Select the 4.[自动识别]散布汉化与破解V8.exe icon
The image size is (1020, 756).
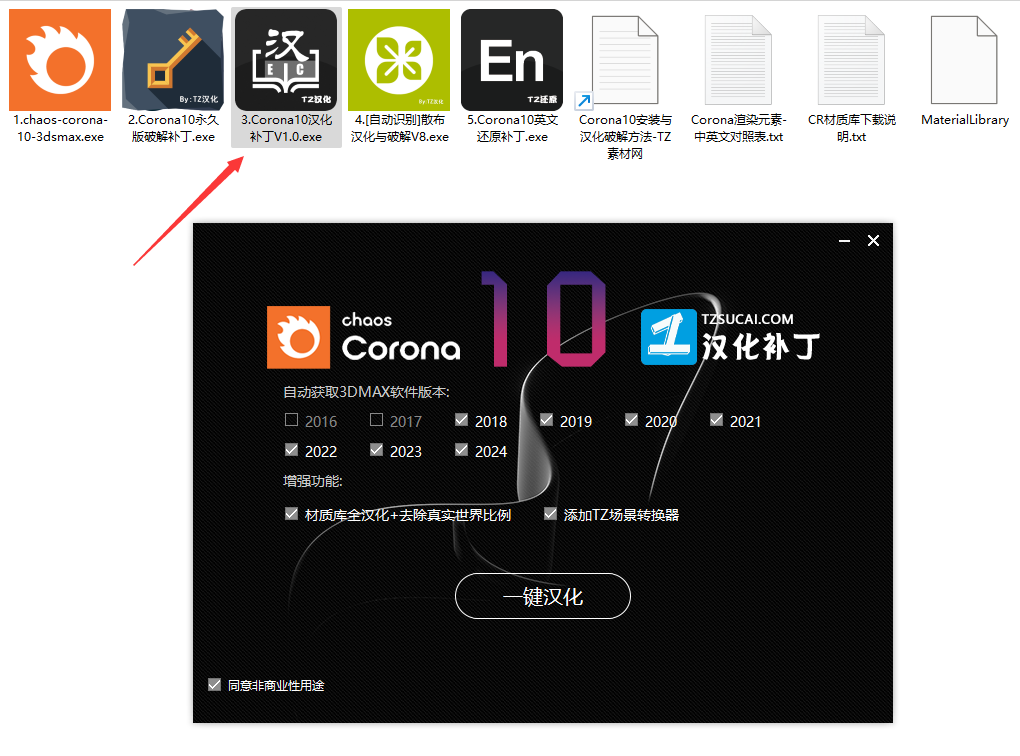399,60
